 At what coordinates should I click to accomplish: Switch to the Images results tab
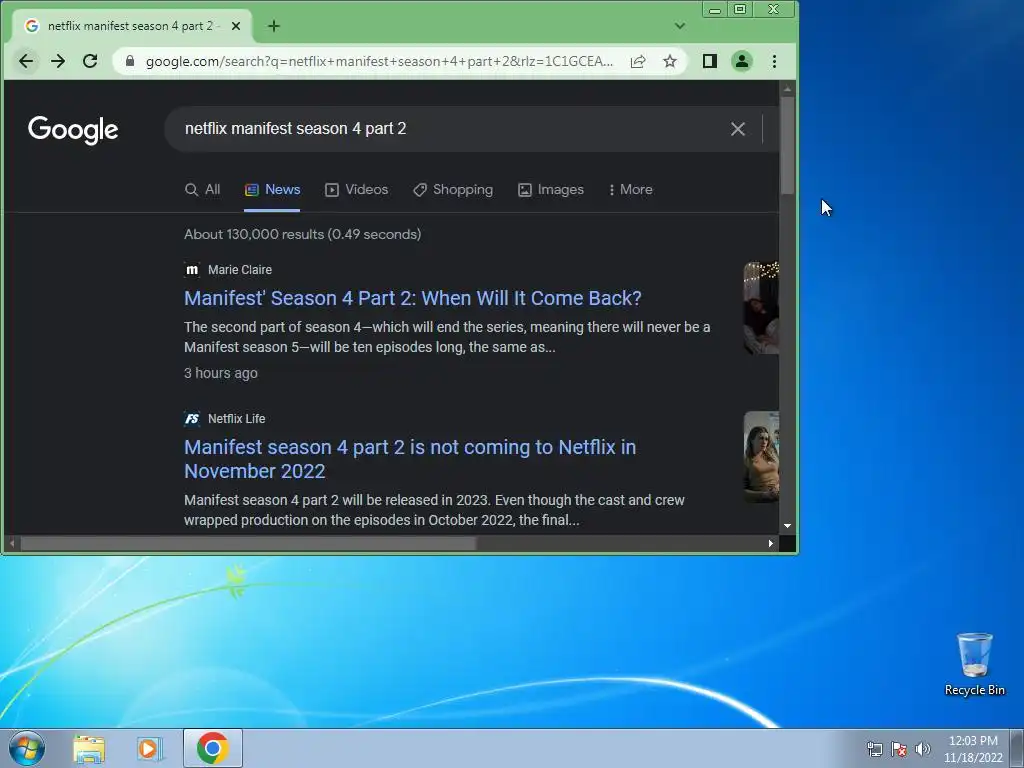click(551, 189)
